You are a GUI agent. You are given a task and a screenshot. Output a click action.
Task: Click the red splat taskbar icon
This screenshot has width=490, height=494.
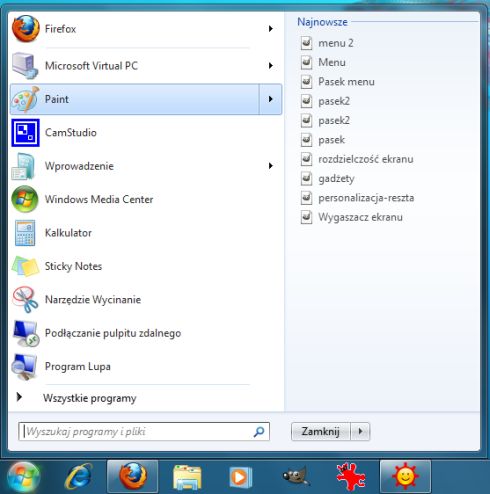(351, 477)
